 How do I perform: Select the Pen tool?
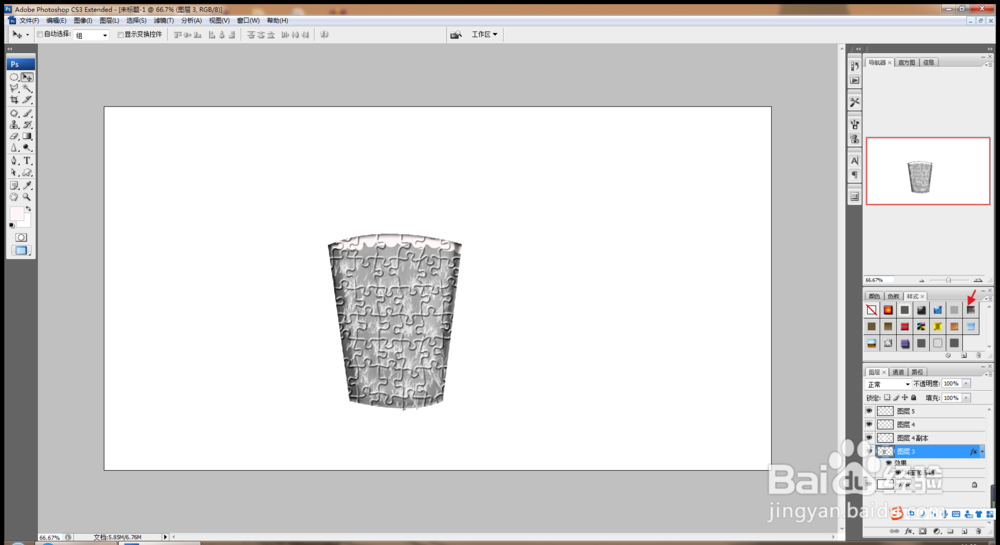point(14,161)
